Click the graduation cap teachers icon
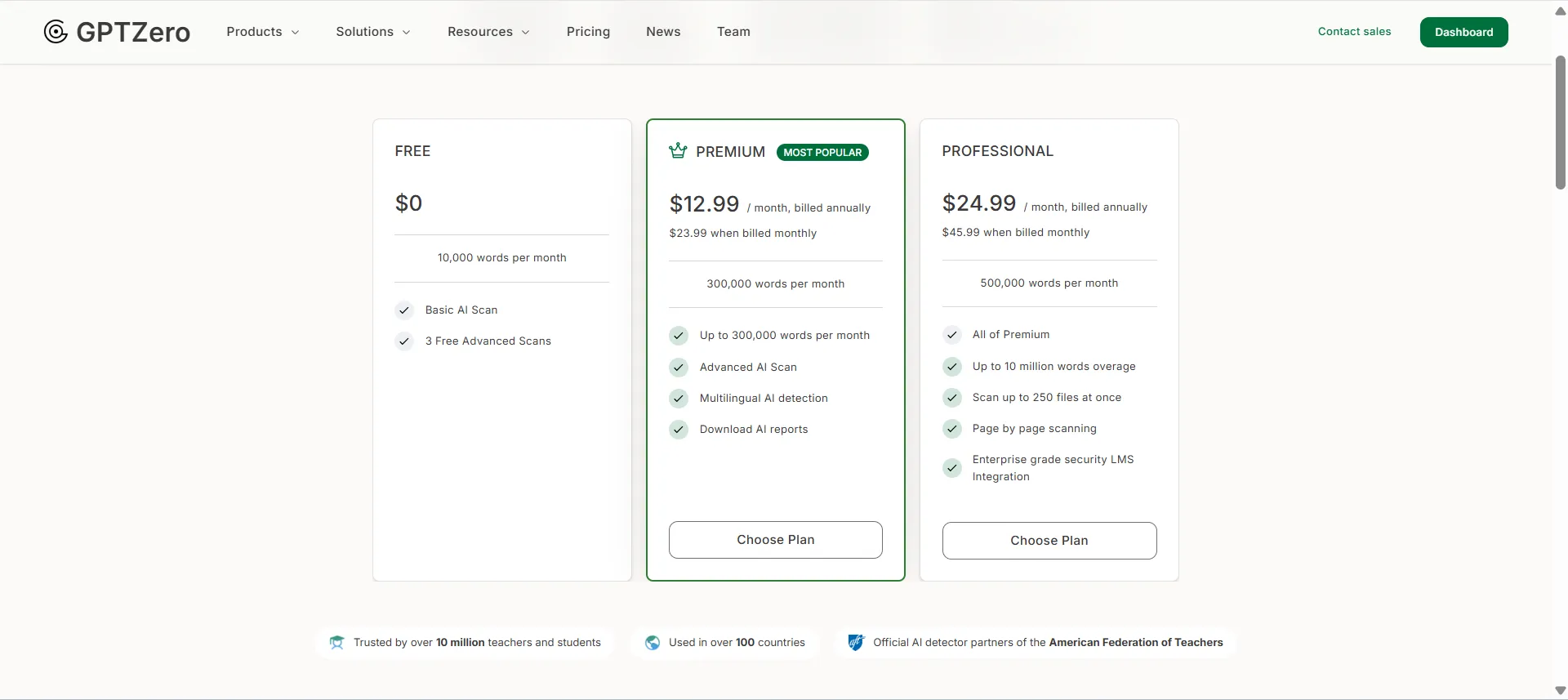Viewport: 1568px width, 700px height. 336,643
